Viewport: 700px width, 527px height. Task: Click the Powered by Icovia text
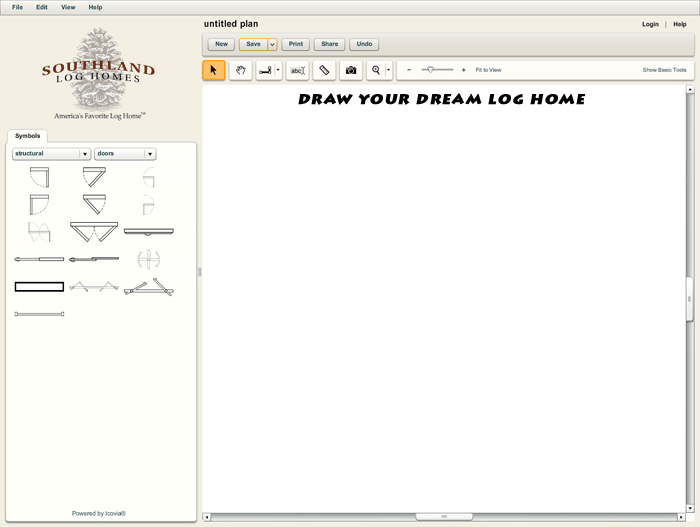99,514
